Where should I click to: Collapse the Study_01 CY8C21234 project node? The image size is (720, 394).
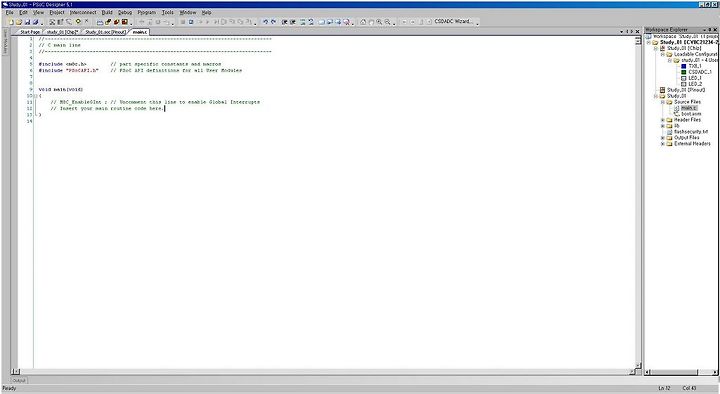649,42
